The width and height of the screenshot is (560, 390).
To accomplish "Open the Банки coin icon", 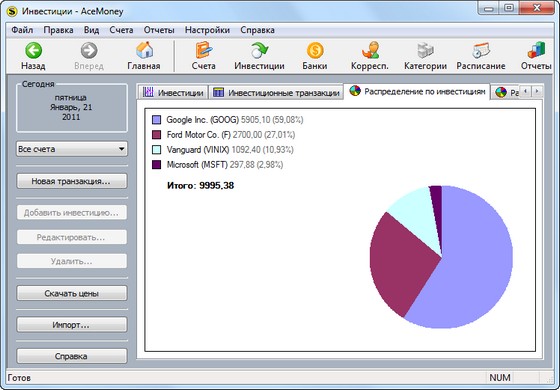I will (315, 50).
